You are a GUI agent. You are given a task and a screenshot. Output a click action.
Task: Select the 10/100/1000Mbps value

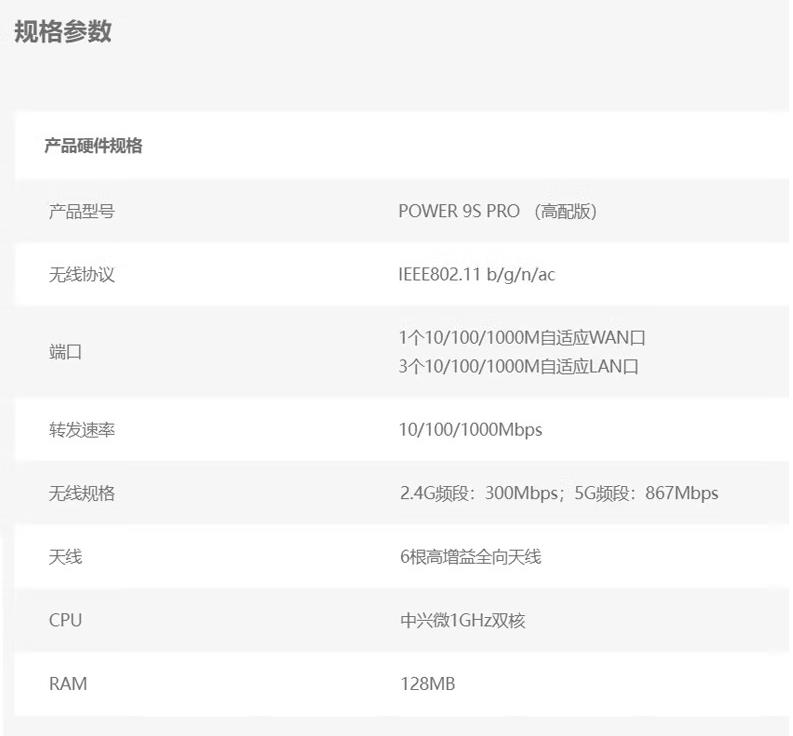point(470,430)
